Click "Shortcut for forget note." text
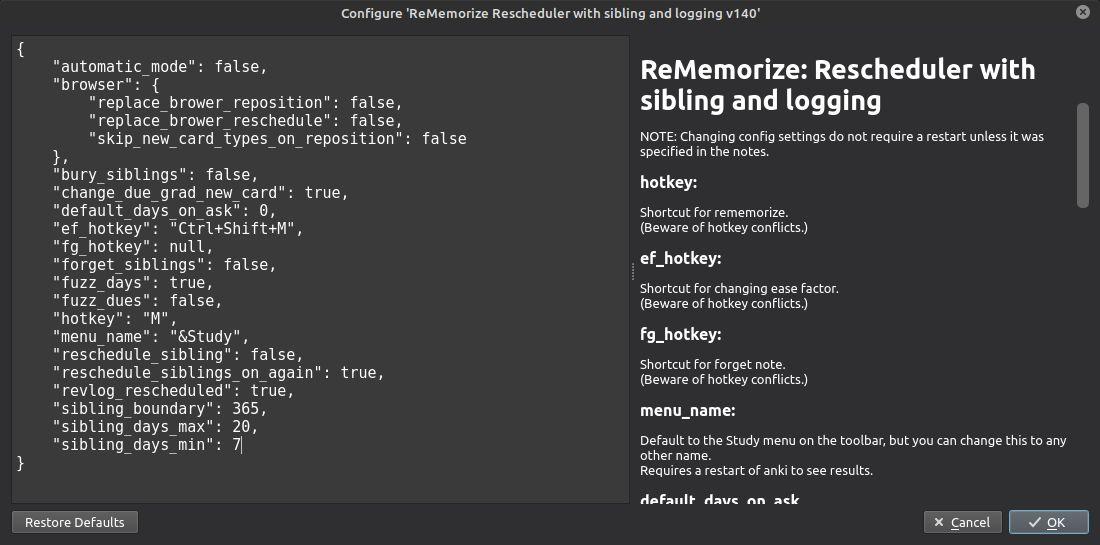This screenshot has width=1100, height=545. click(713, 364)
